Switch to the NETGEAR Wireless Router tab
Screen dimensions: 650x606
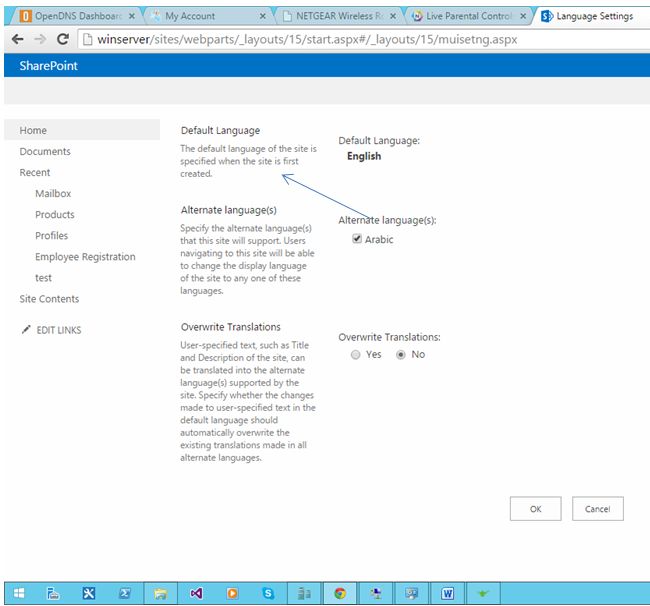(339, 16)
